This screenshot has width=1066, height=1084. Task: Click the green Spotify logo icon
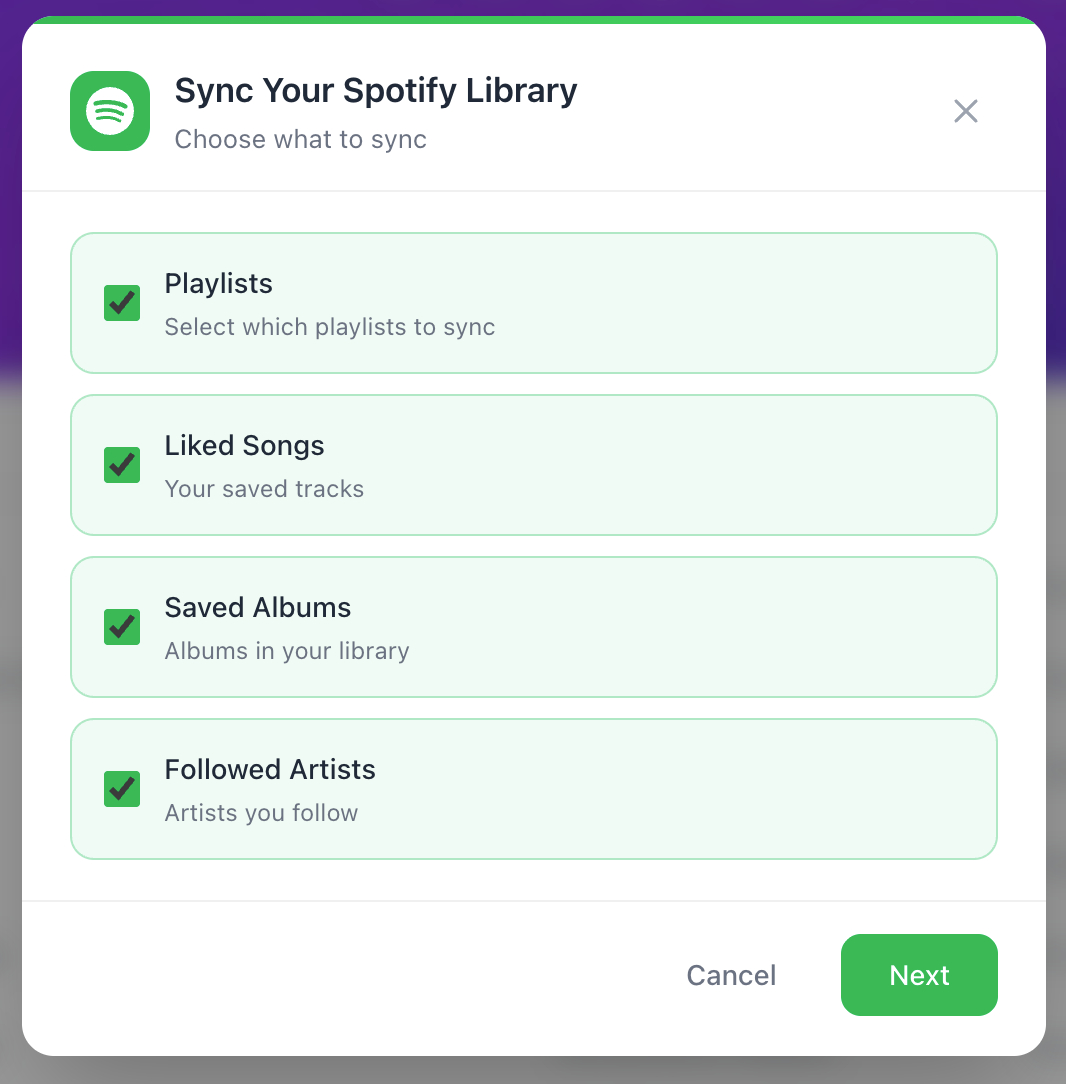pos(110,111)
